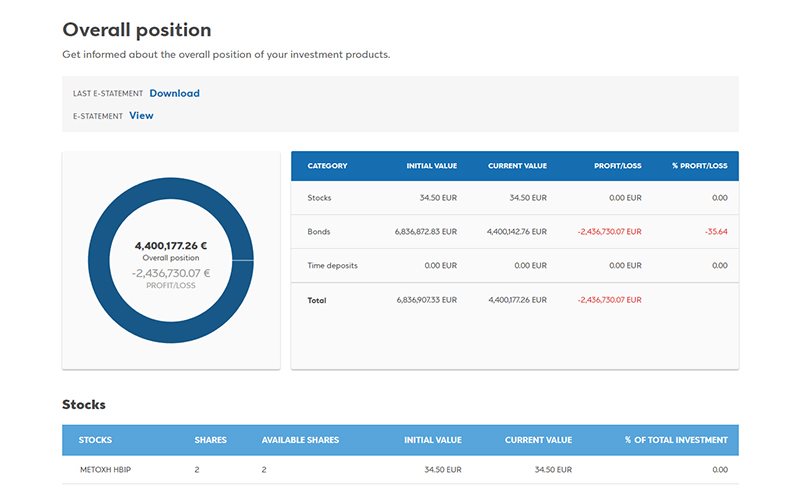Image resolution: width=800 pixels, height=500 pixels.
Task: Click the Download link for last e-statement
Action: [x=174, y=93]
